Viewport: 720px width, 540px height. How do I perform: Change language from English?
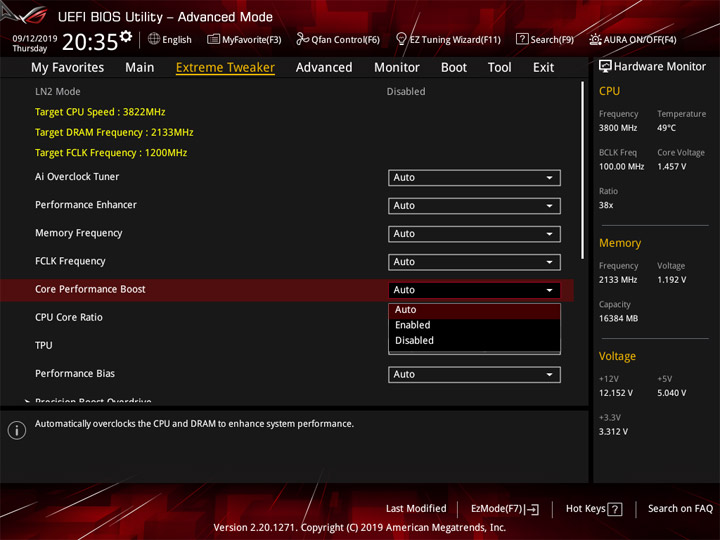170,39
